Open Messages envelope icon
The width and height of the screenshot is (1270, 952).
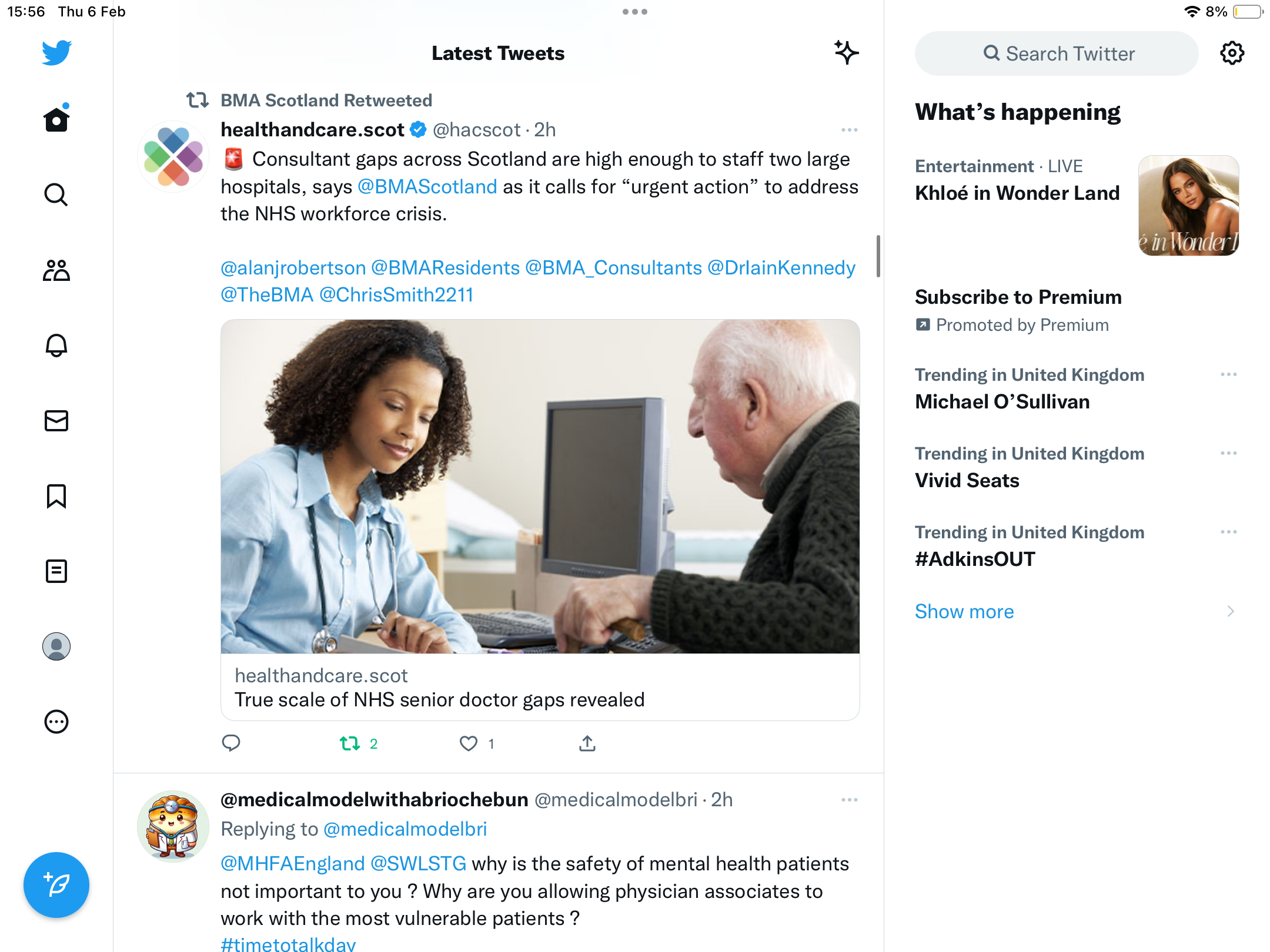pyautogui.click(x=56, y=421)
